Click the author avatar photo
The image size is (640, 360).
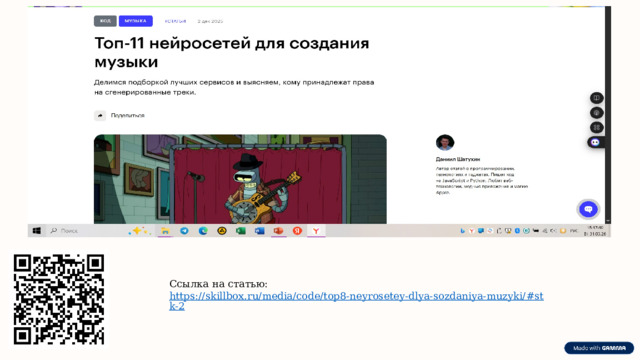[445, 142]
